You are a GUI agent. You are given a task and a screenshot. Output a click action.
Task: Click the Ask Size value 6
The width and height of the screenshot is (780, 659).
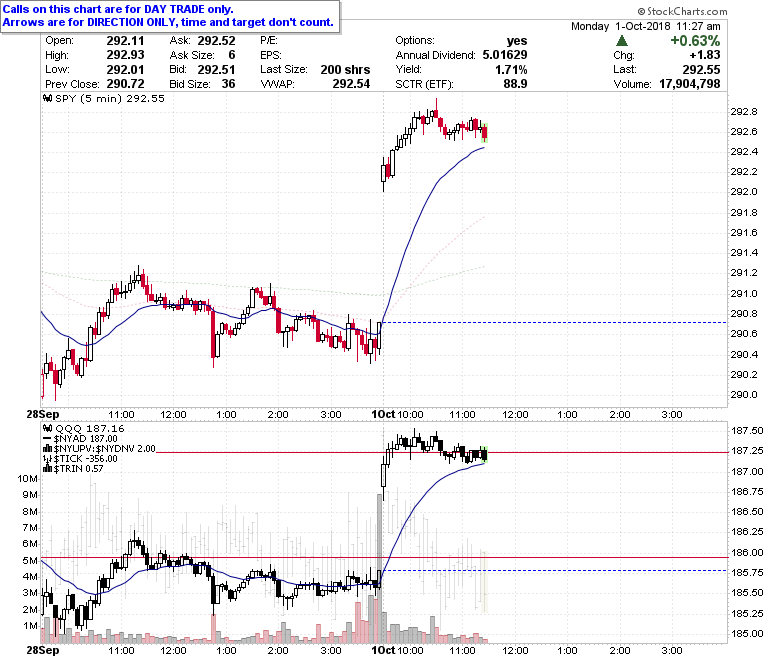(x=232, y=55)
